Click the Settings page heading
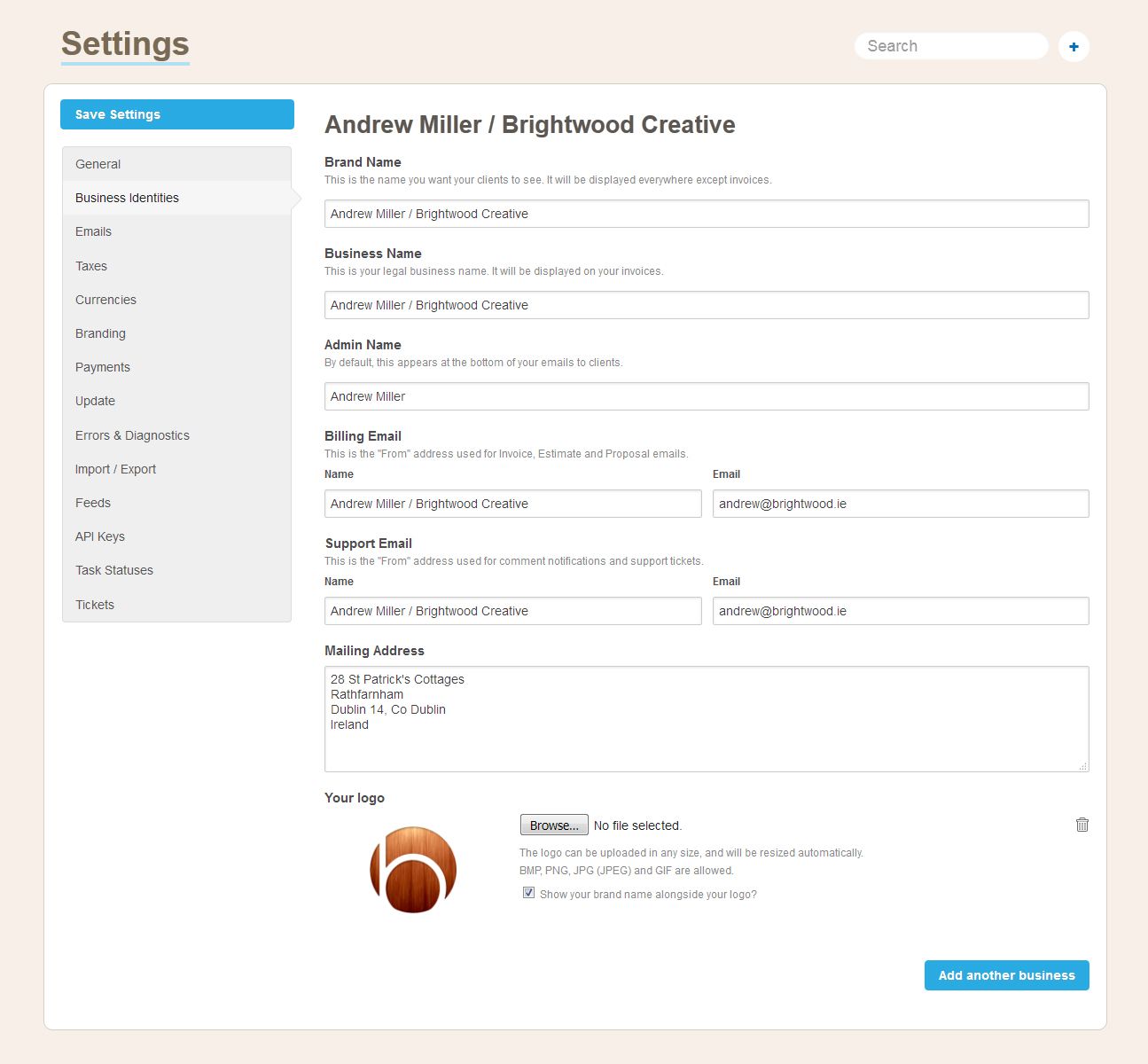 (x=125, y=43)
